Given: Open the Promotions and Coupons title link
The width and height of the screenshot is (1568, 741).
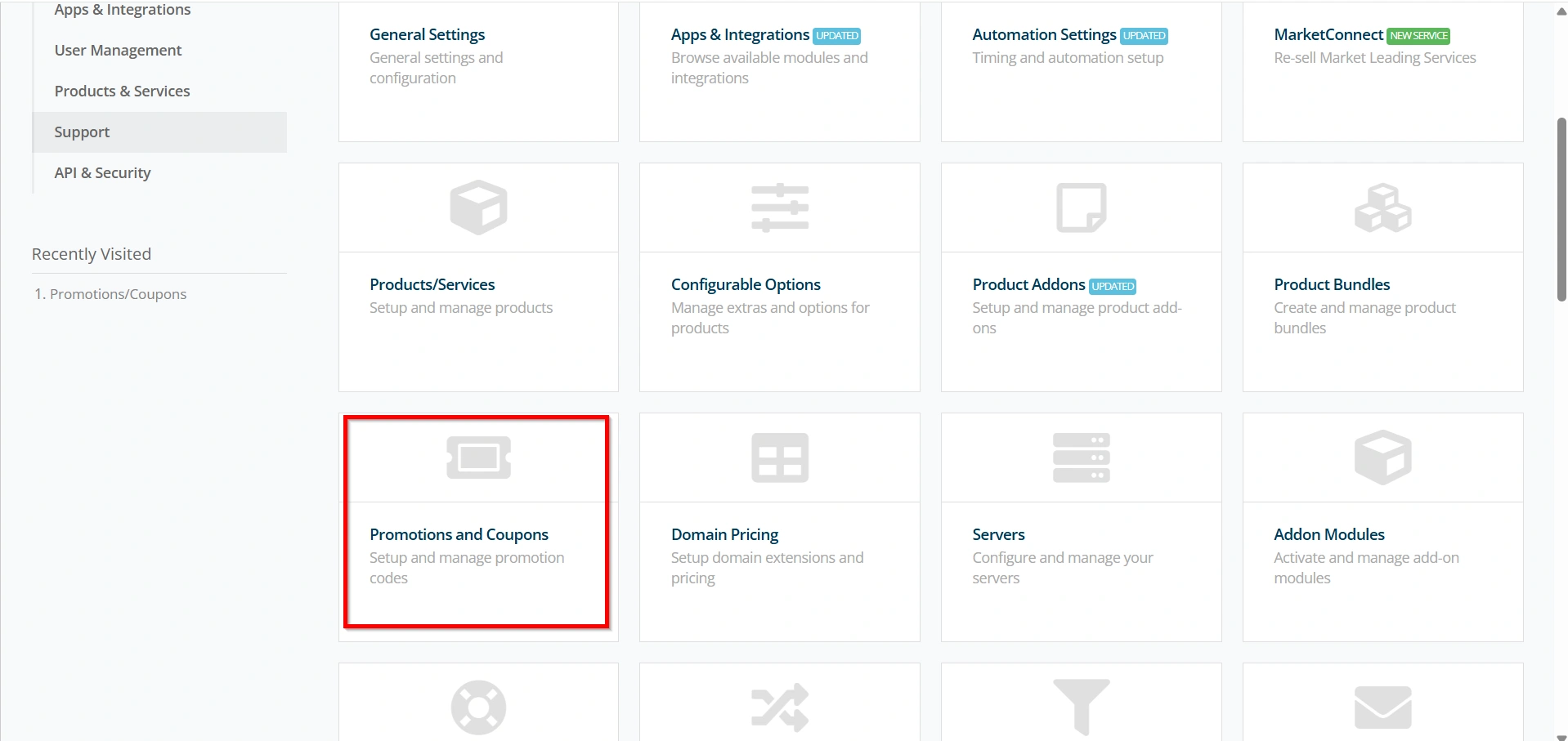Looking at the screenshot, I should click(x=459, y=534).
